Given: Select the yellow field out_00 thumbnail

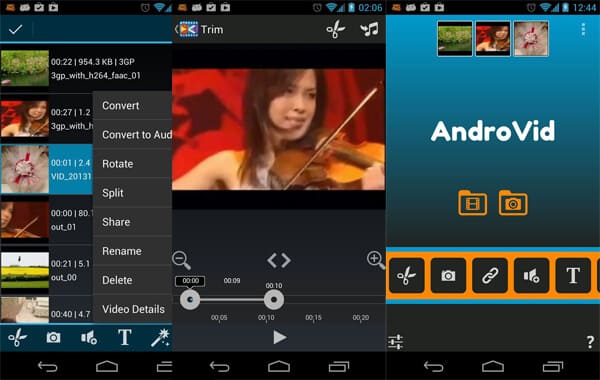Looking at the screenshot, I should pyautogui.click(x=24, y=270).
